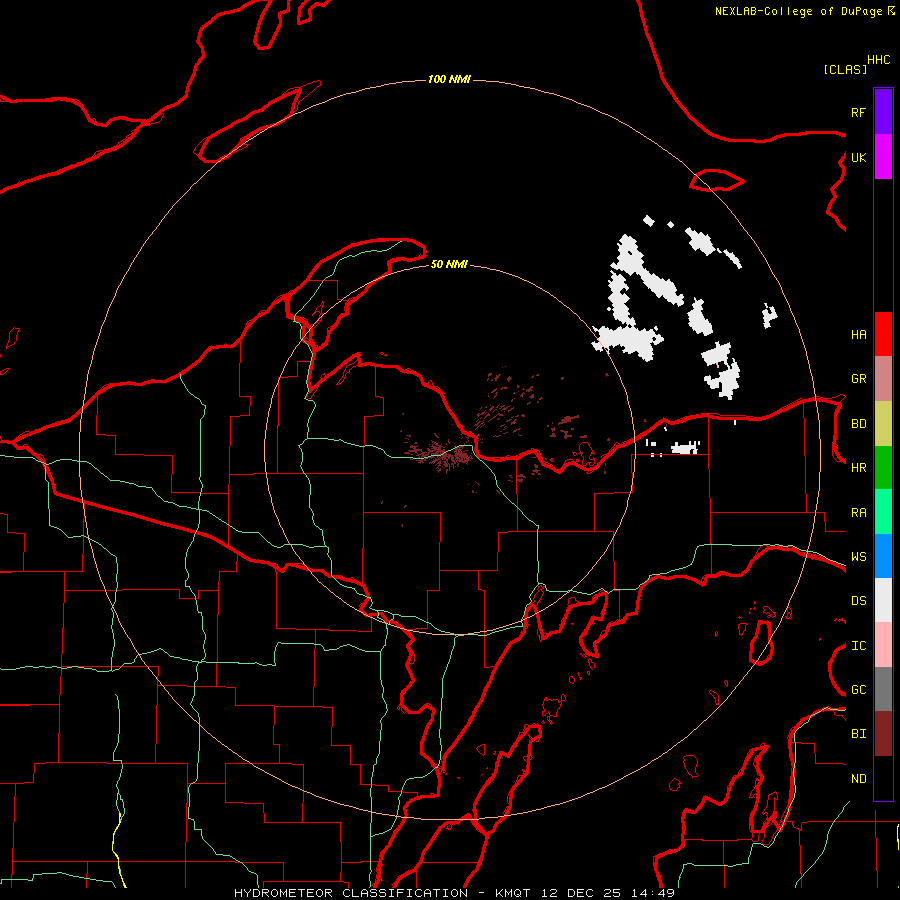
Task: Click the HA red legend swatch
Action: (883, 334)
